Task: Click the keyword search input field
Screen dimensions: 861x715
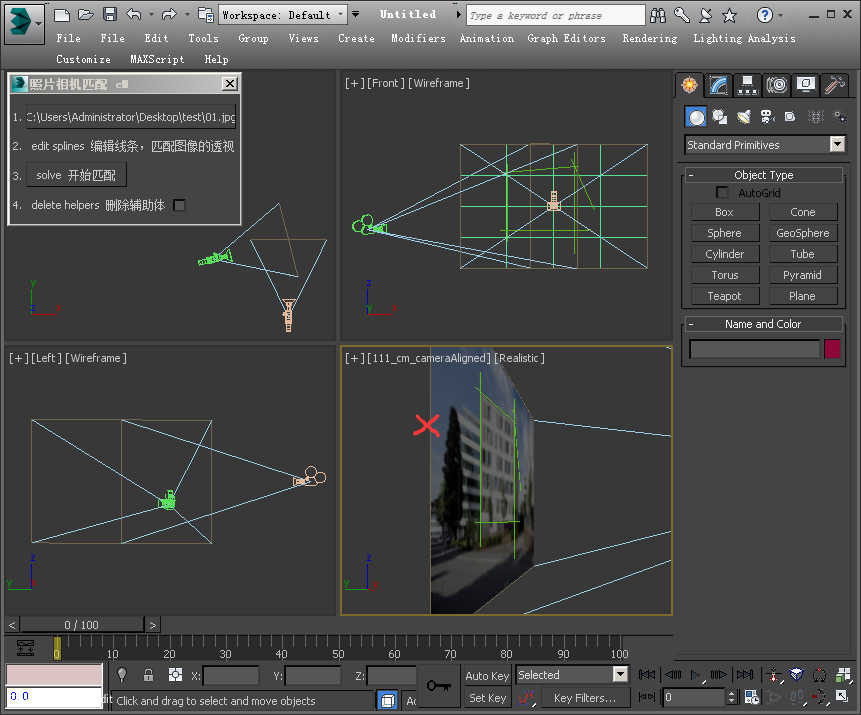Action: tap(555, 15)
